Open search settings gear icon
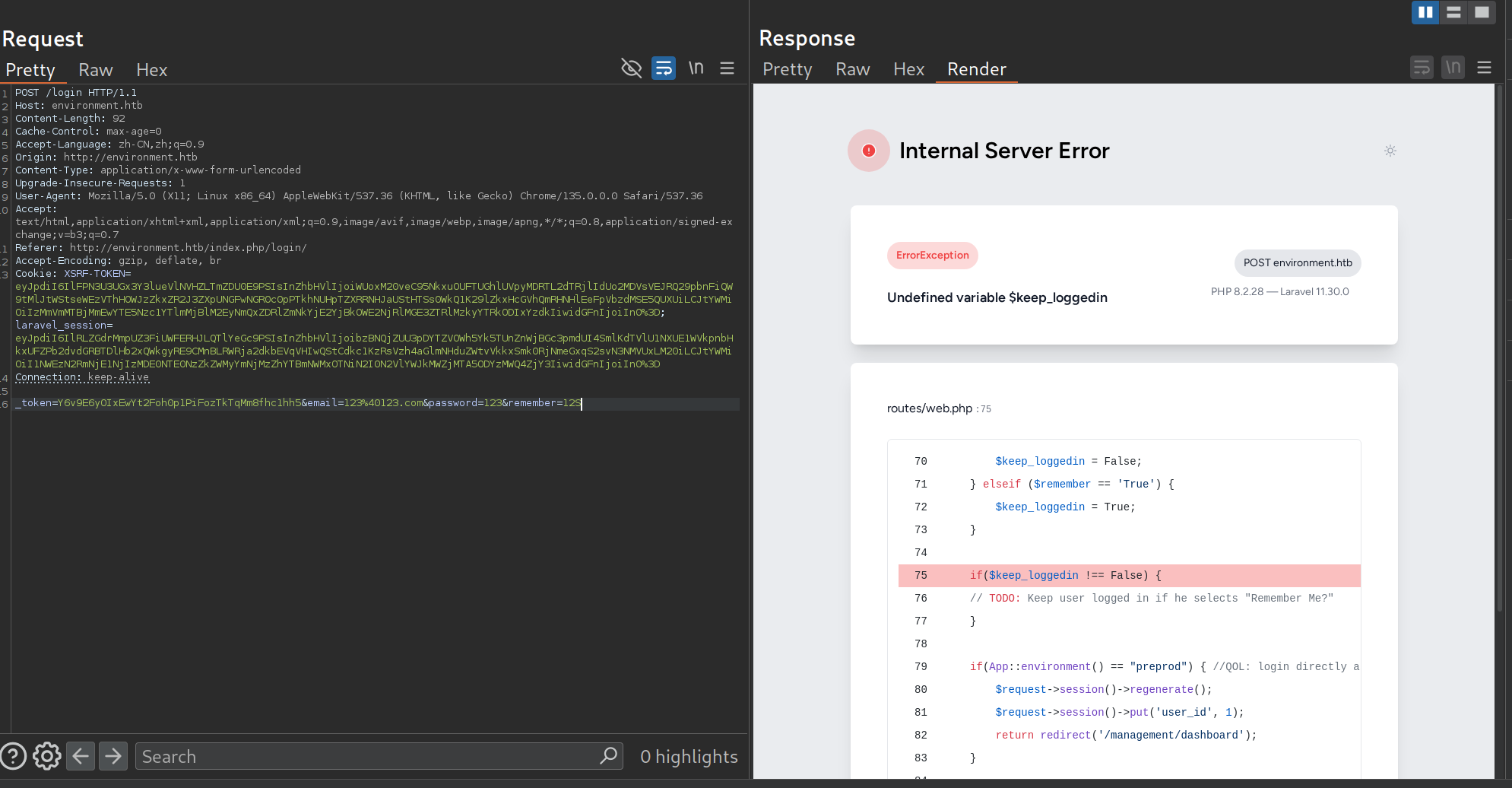 point(46,756)
